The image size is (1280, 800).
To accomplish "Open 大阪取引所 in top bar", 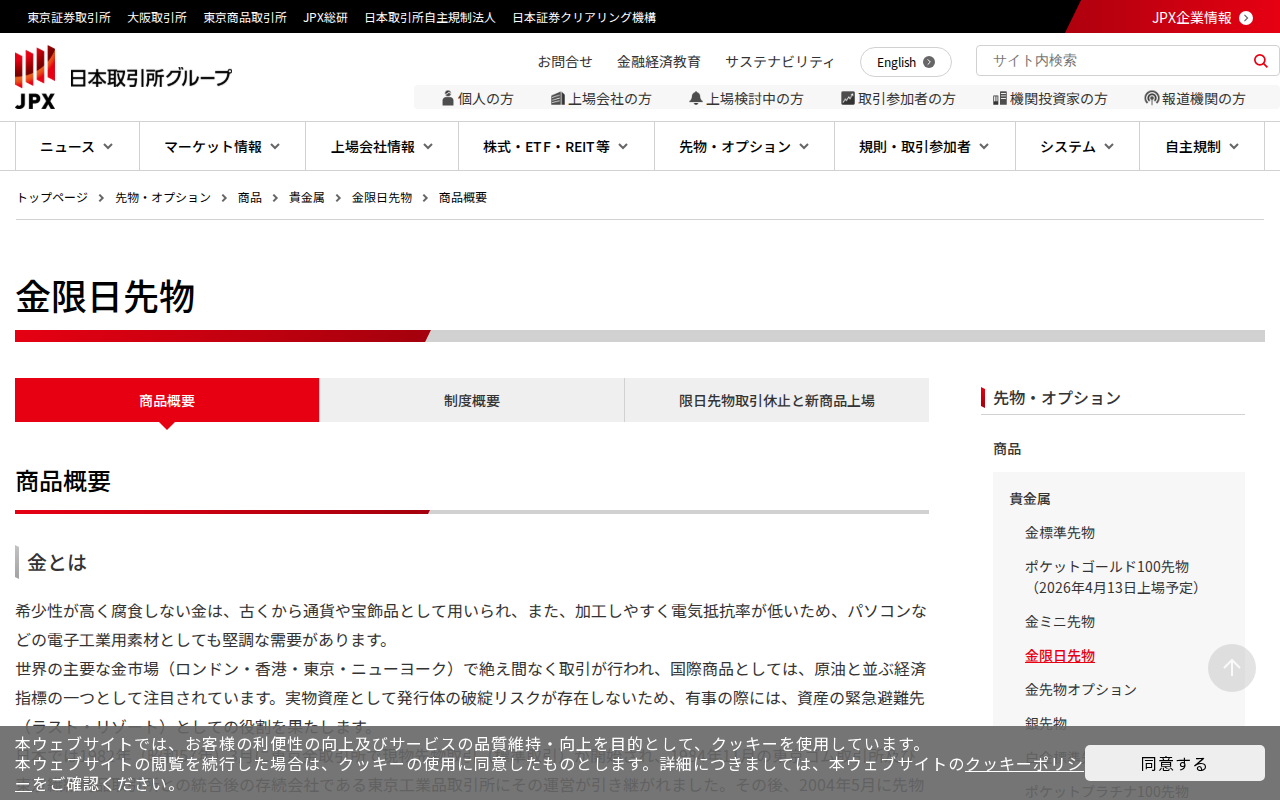I will click(157, 17).
